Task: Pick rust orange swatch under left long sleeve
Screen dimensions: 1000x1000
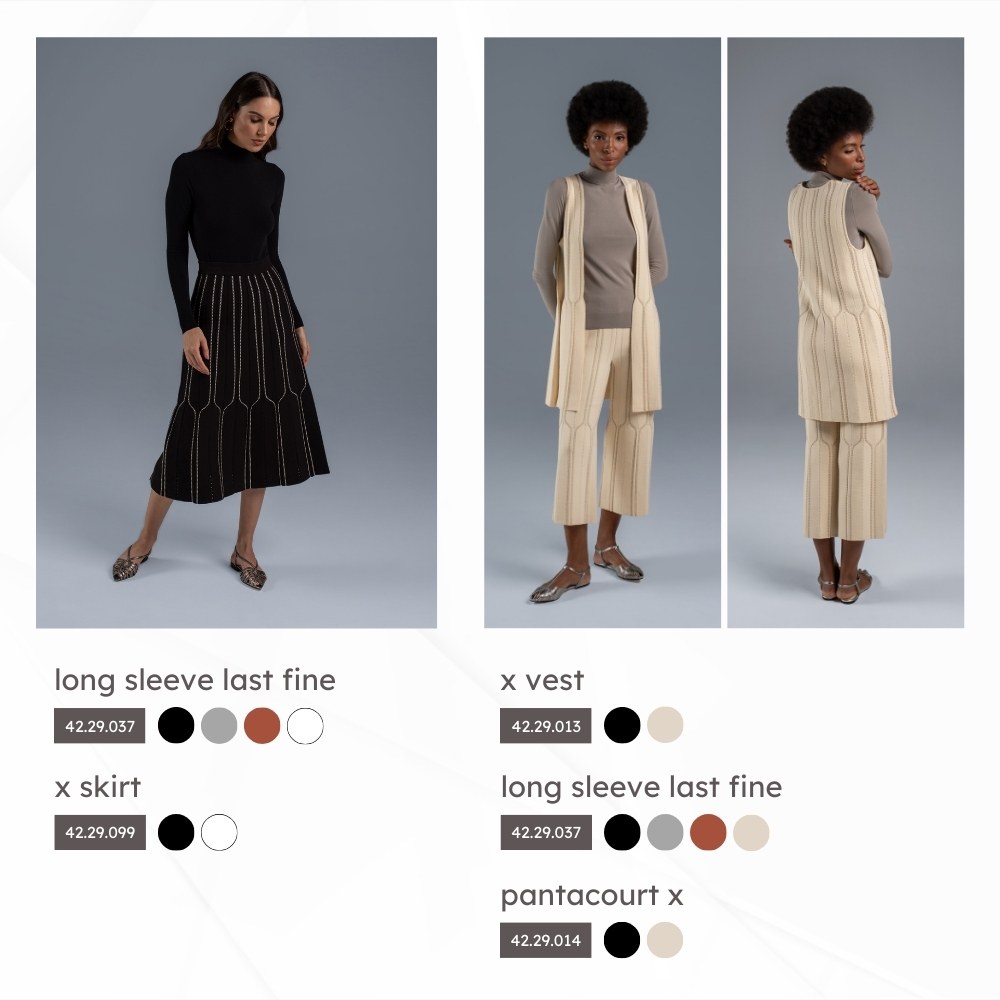Action: [262, 726]
